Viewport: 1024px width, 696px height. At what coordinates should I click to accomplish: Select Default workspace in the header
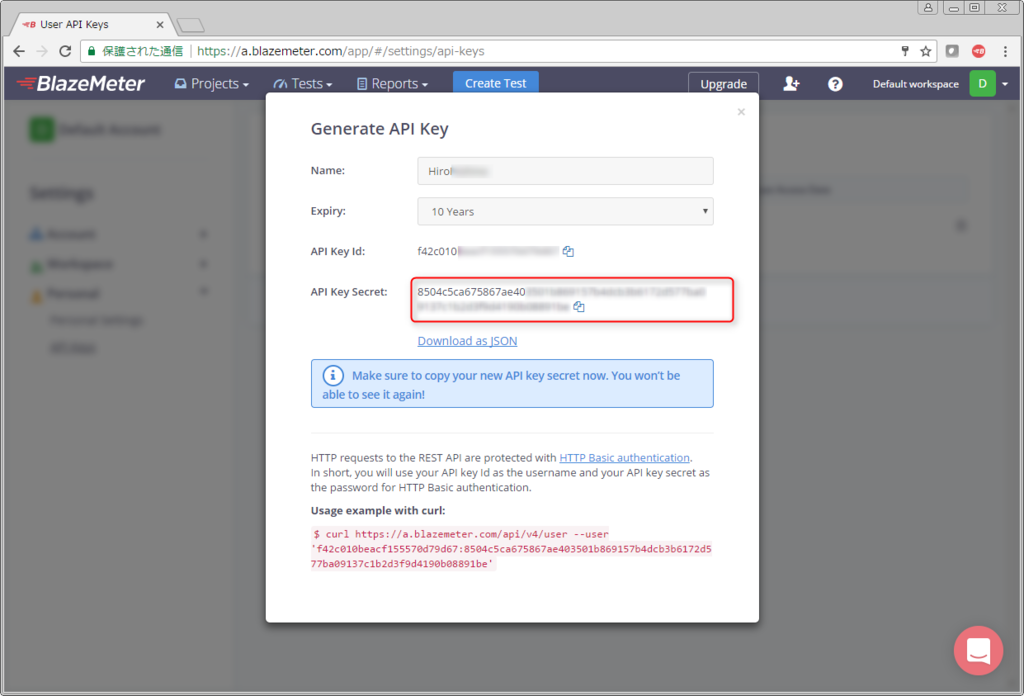click(x=916, y=84)
